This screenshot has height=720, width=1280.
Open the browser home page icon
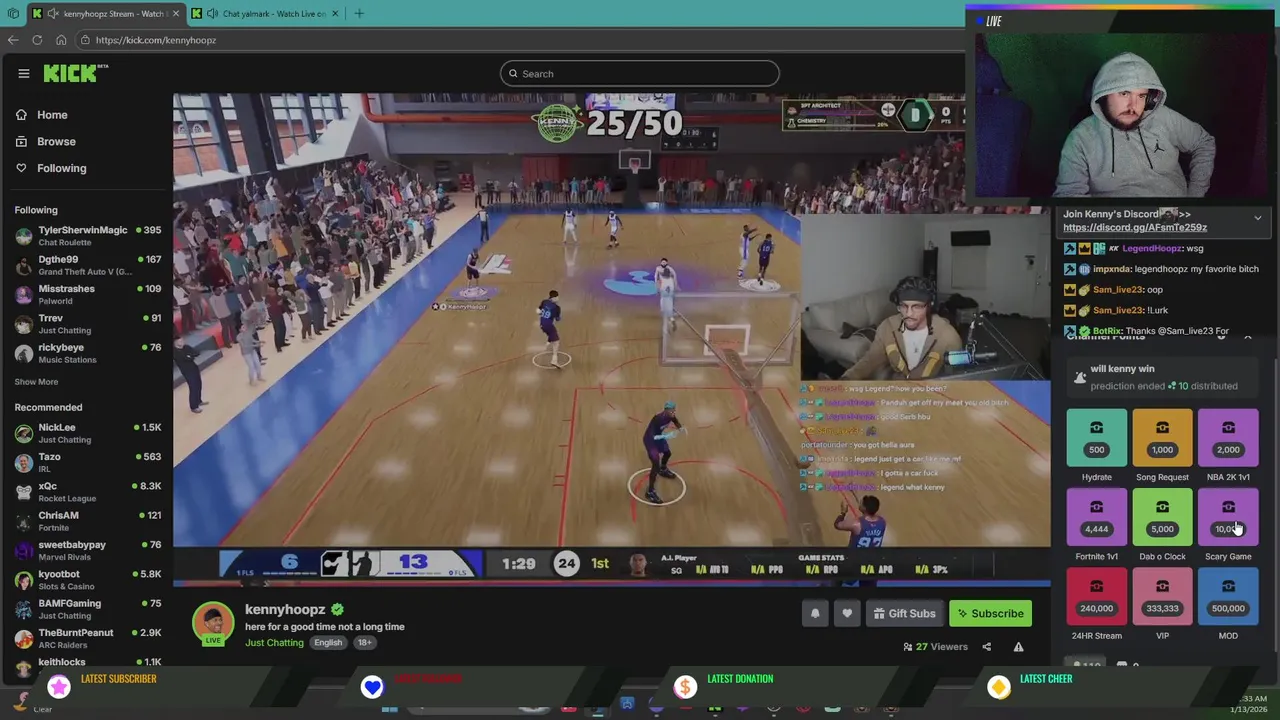(x=61, y=40)
